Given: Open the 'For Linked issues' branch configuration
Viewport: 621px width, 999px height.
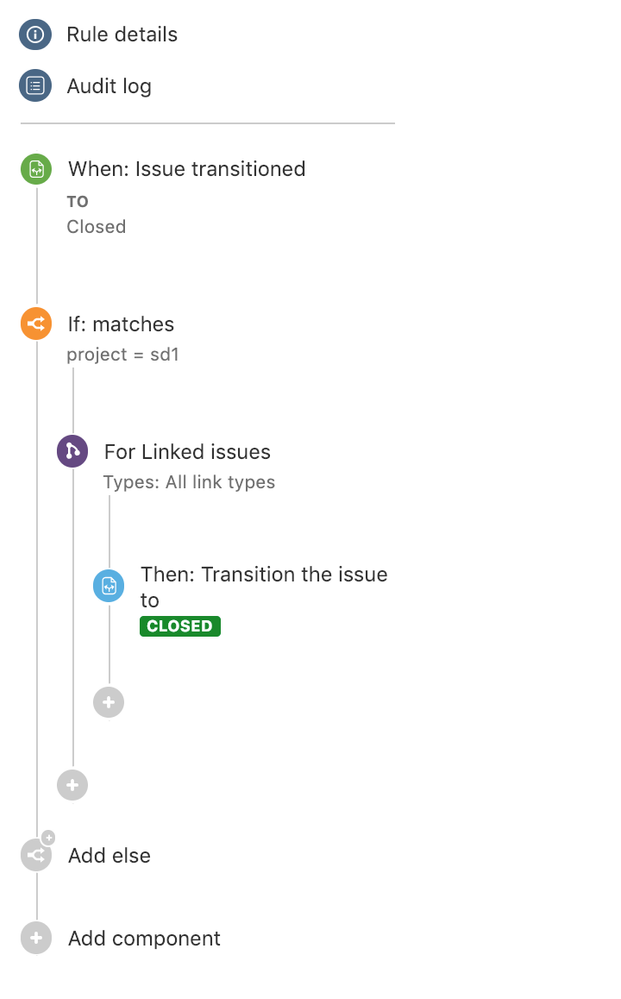Looking at the screenshot, I should coord(186,451).
